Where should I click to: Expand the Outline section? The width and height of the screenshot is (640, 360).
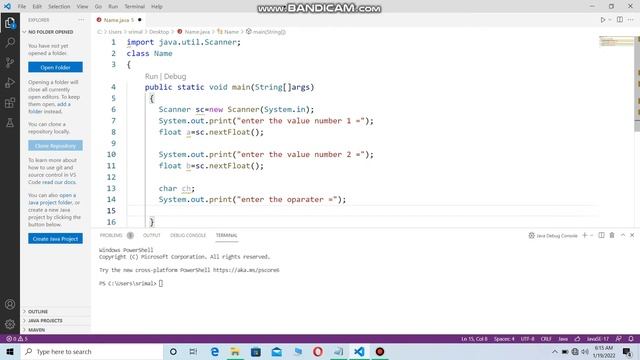click(38, 311)
